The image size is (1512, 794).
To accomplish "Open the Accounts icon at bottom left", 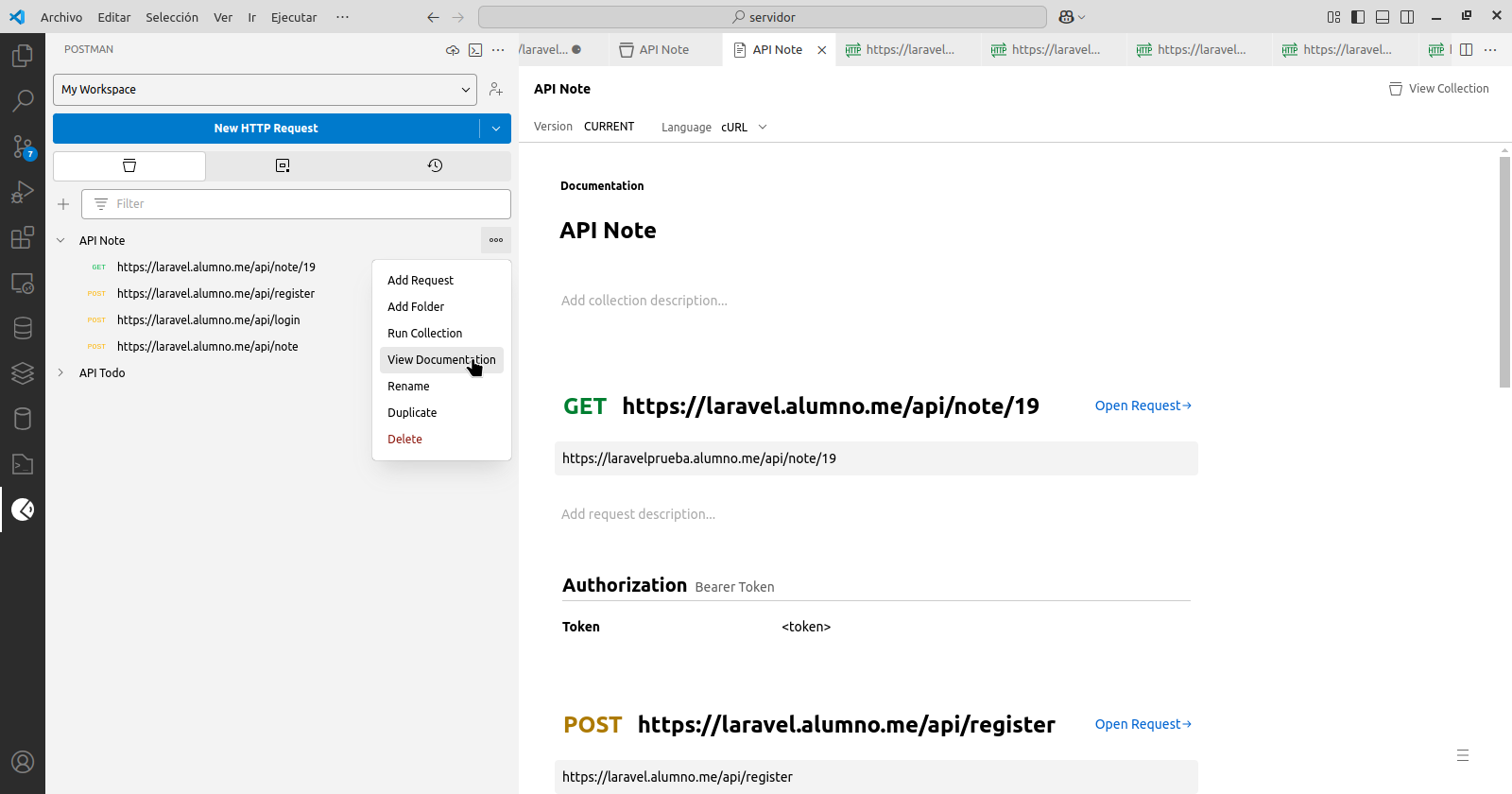I will tap(23, 762).
